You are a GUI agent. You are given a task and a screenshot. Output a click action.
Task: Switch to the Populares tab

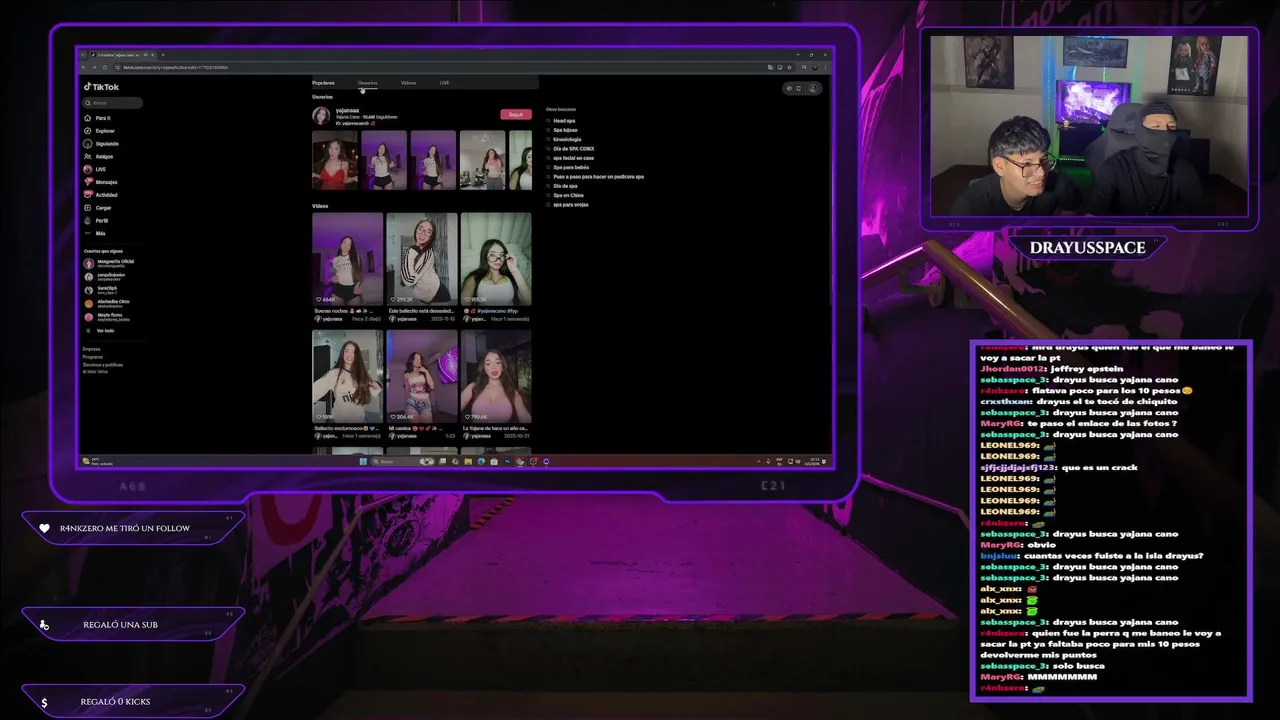tap(323, 83)
